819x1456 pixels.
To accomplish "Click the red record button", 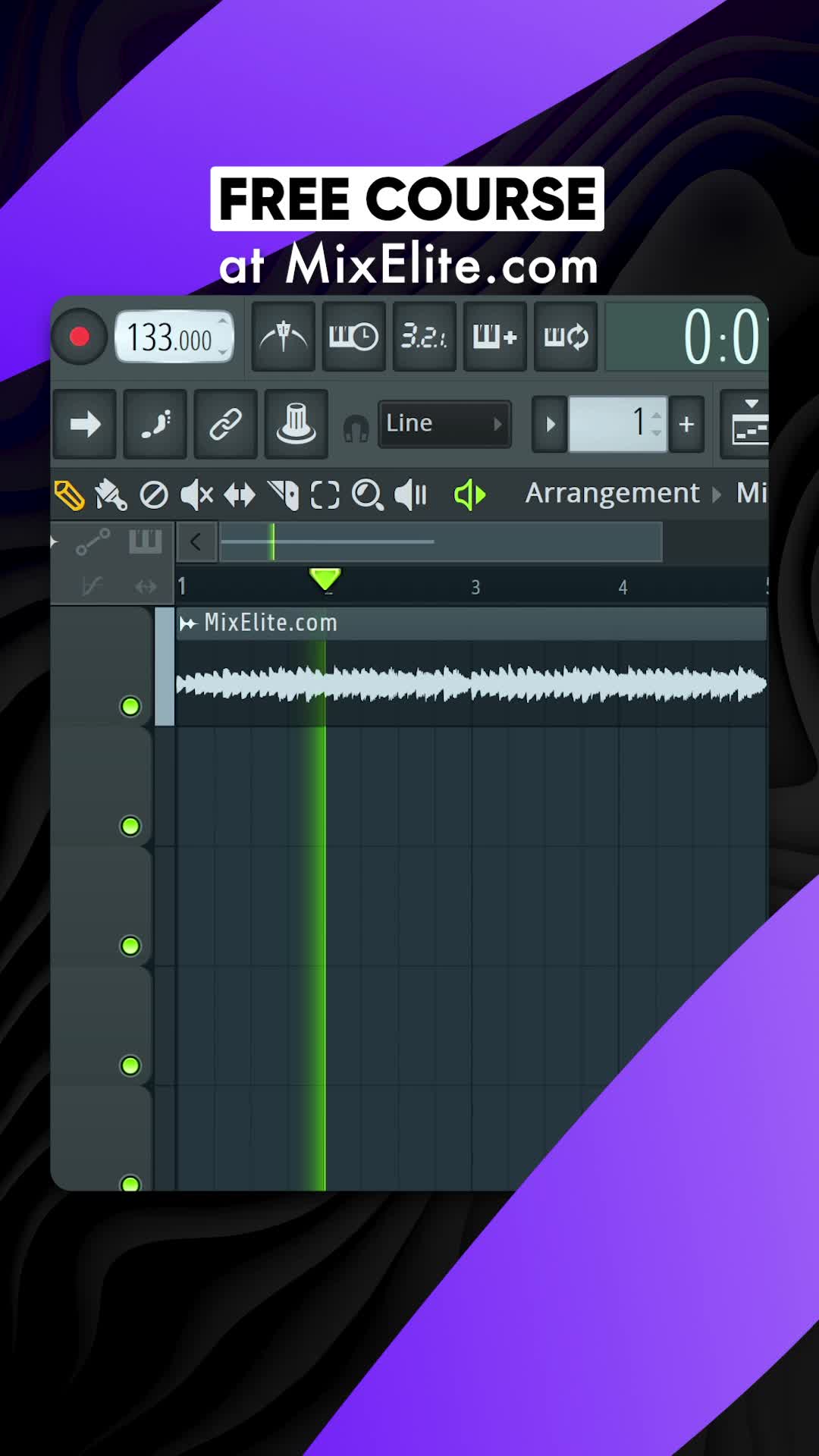I will (x=79, y=337).
